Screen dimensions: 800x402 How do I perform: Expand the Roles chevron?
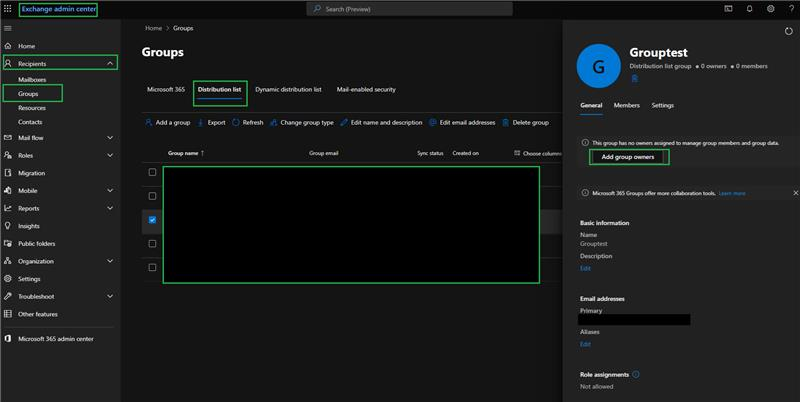(x=110, y=155)
